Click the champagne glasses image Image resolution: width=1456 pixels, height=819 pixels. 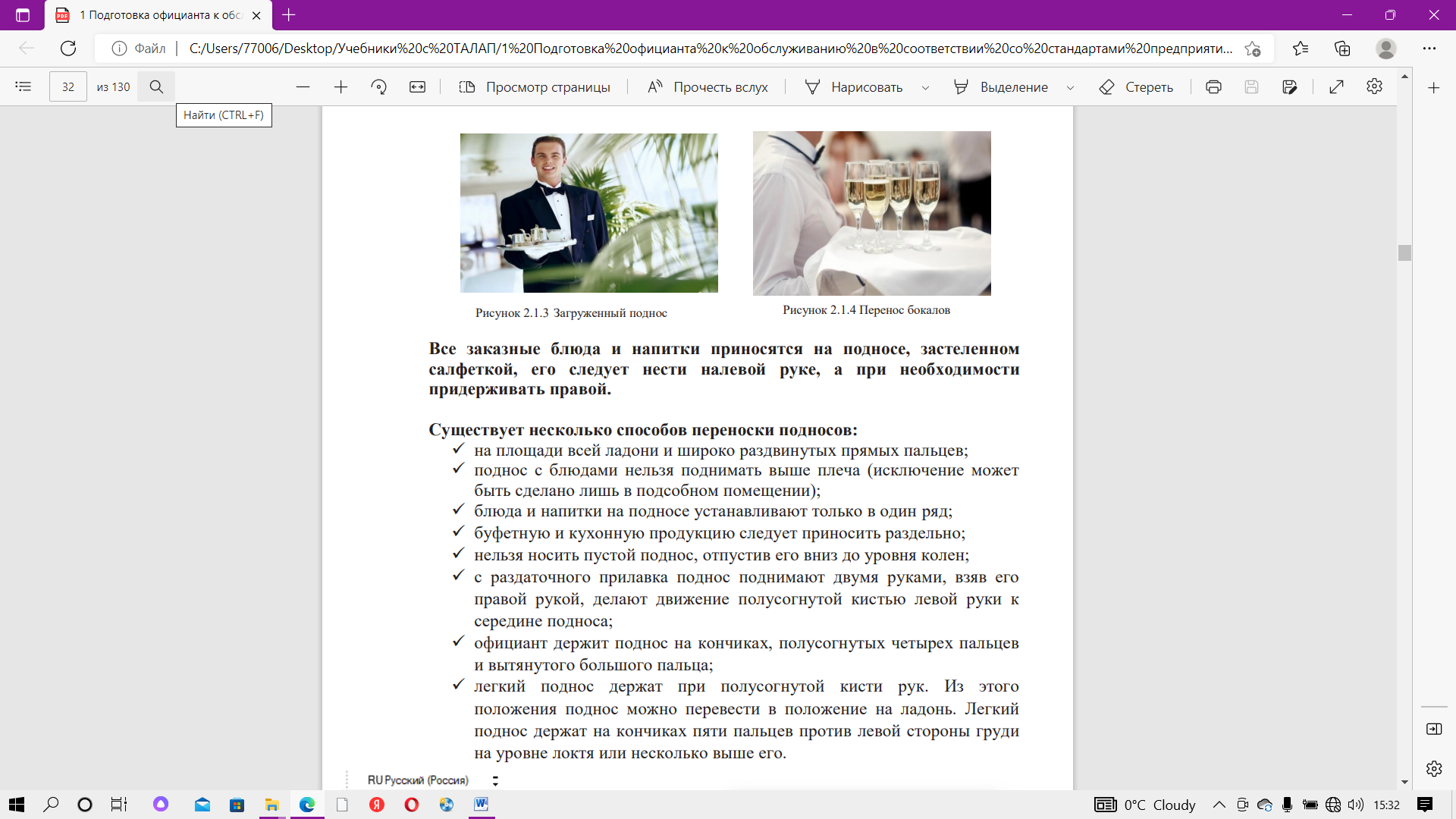tap(871, 213)
